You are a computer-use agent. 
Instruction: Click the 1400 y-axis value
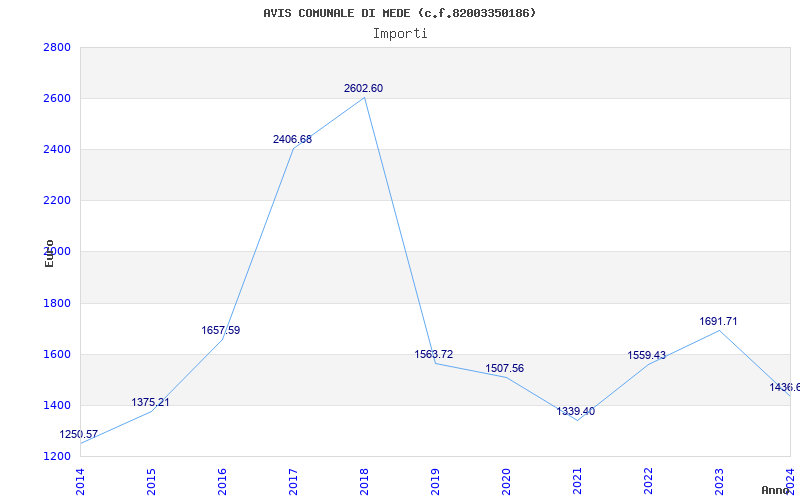click(57, 405)
